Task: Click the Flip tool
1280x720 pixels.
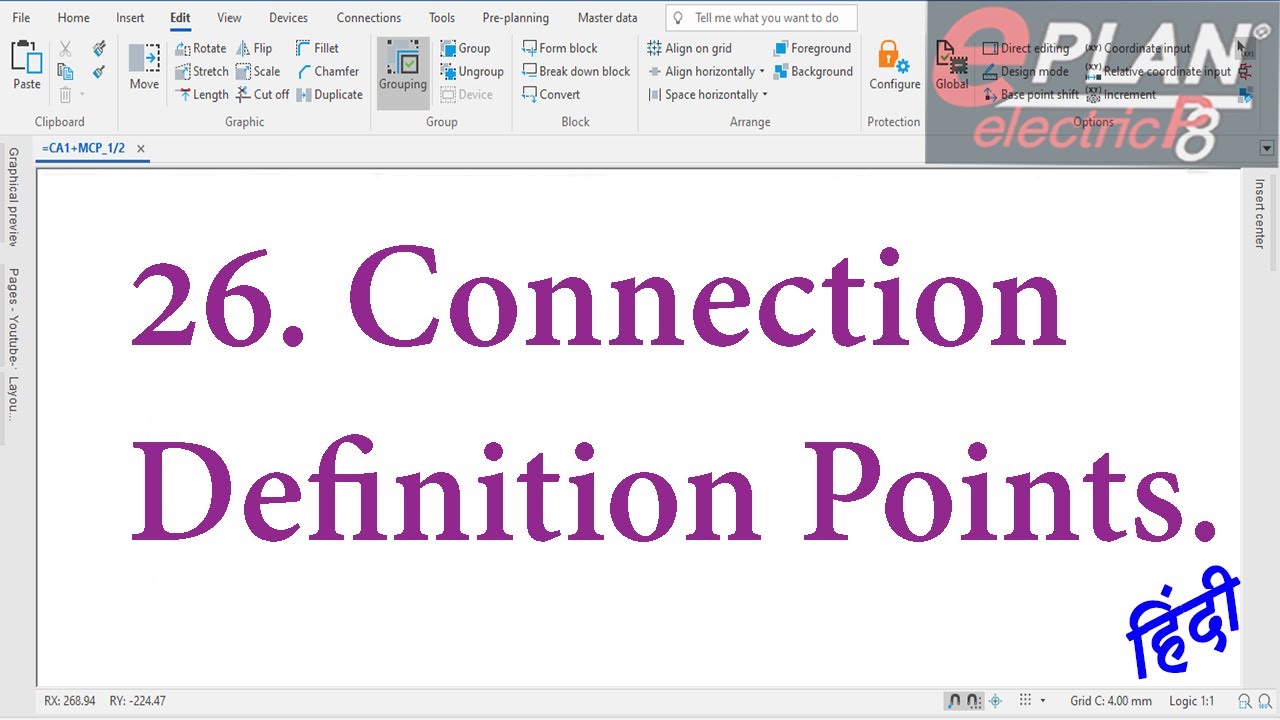Action: tap(254, 48)
